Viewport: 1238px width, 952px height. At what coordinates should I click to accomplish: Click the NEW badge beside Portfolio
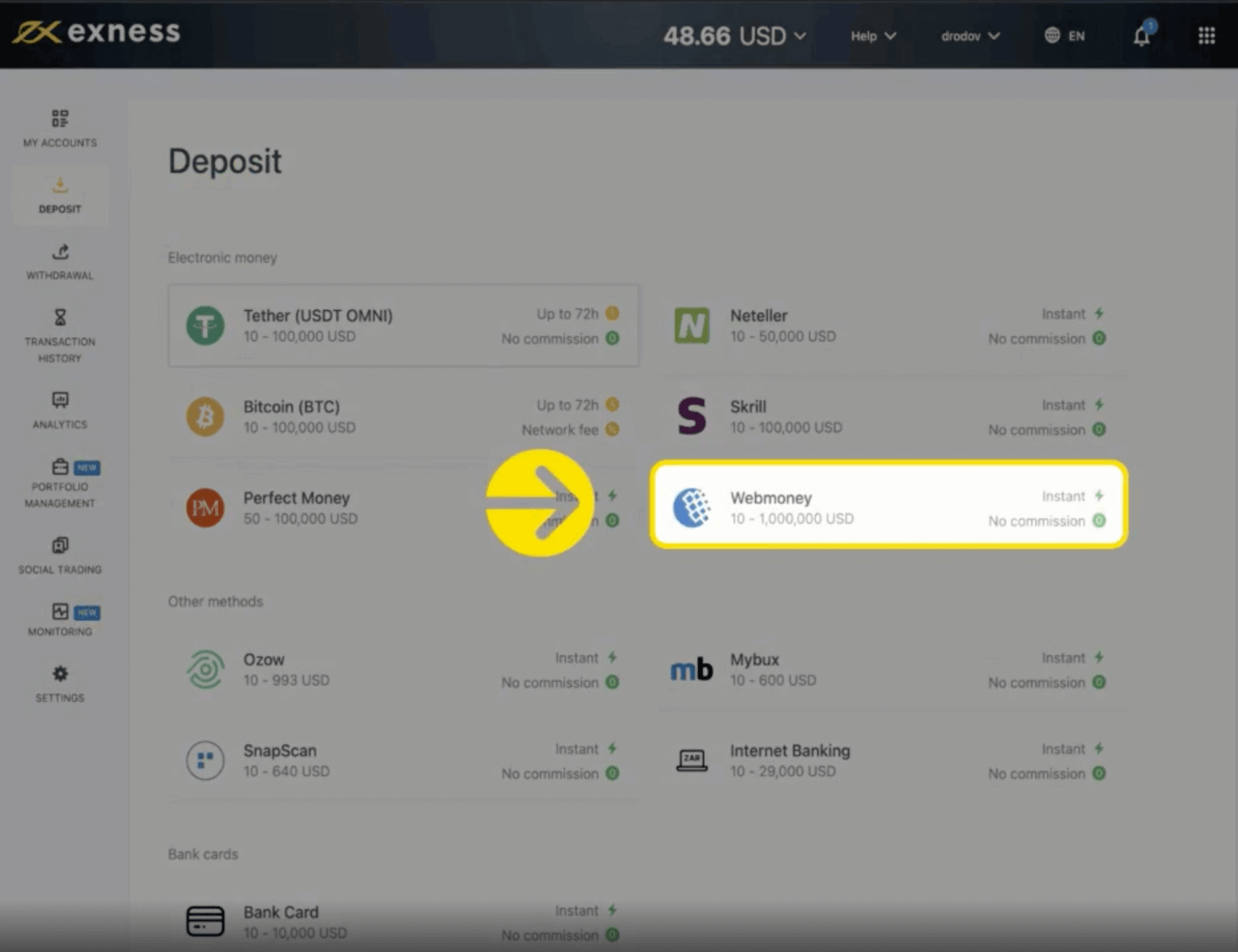click(x=87, y=467)
